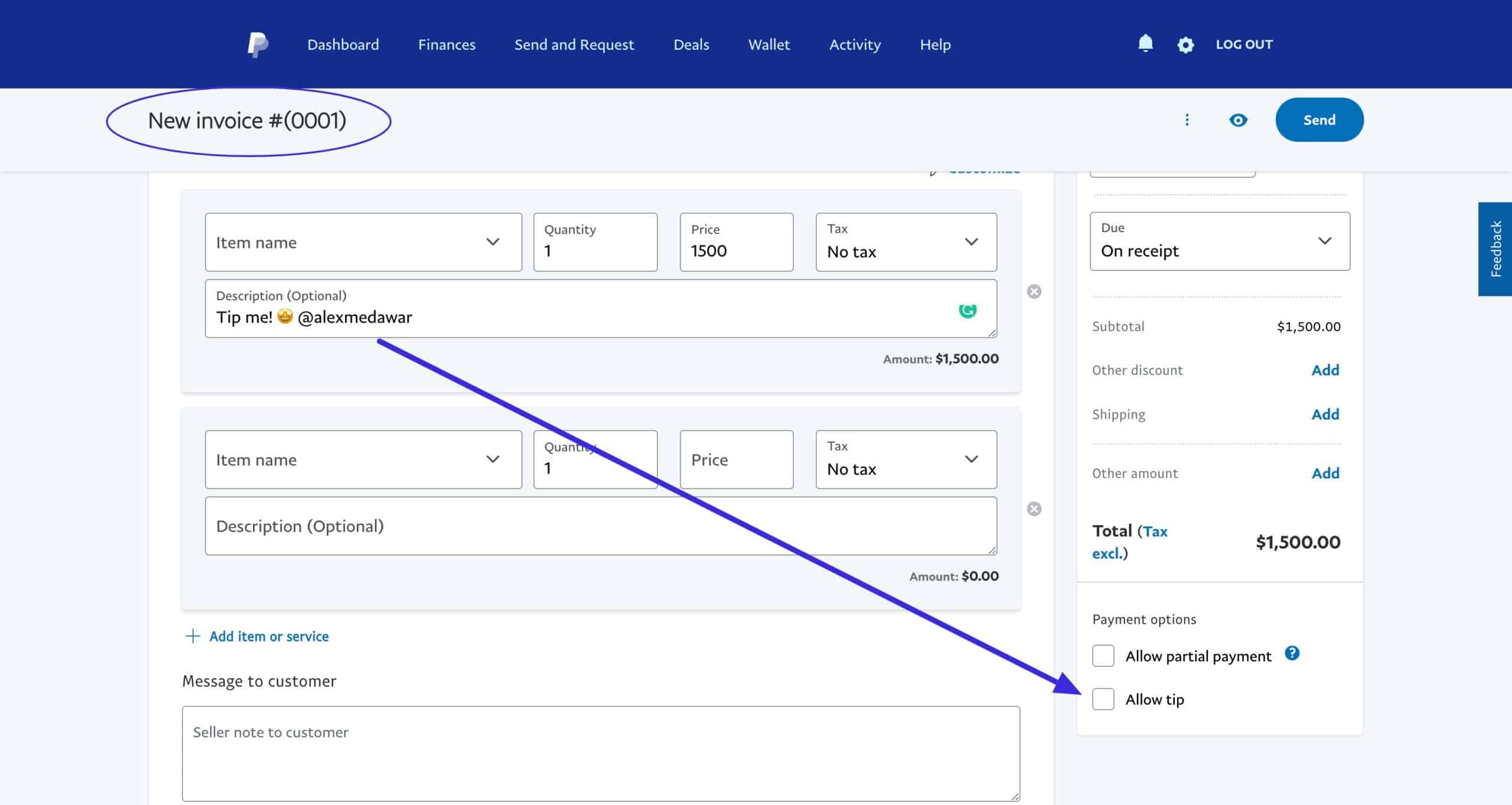1512x805 pixels.
Task: Open the Send and Request menu
Action: point(573,45)
